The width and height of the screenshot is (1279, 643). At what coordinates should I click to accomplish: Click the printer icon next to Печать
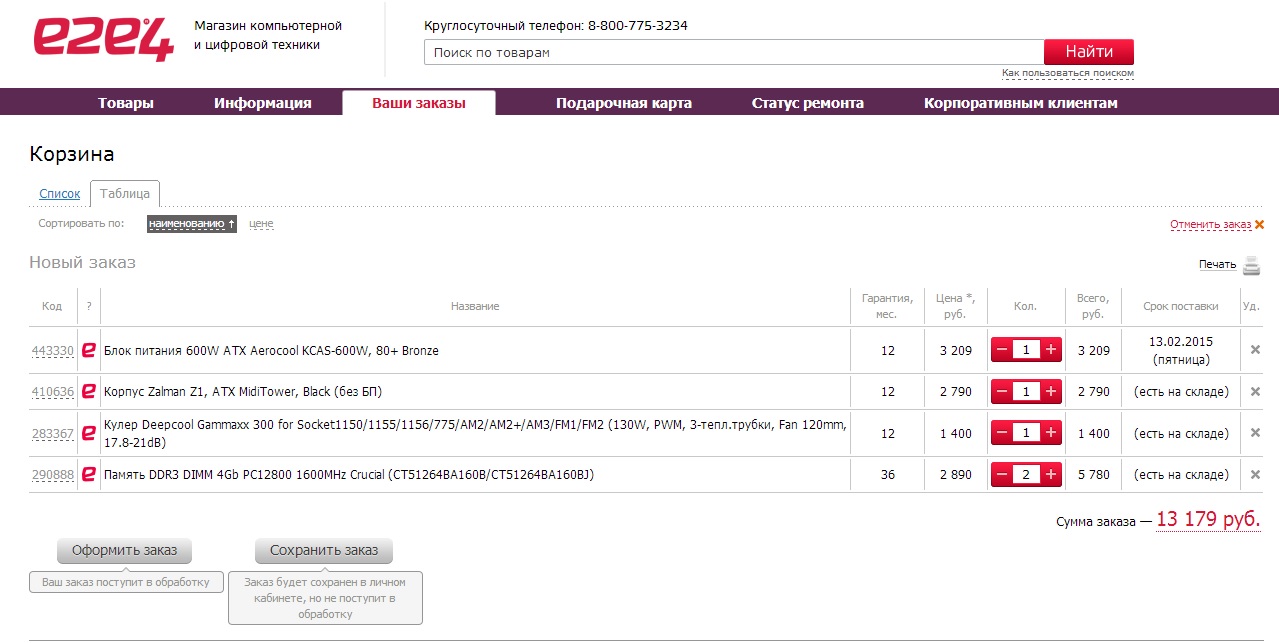click(x=1251, y=265)
